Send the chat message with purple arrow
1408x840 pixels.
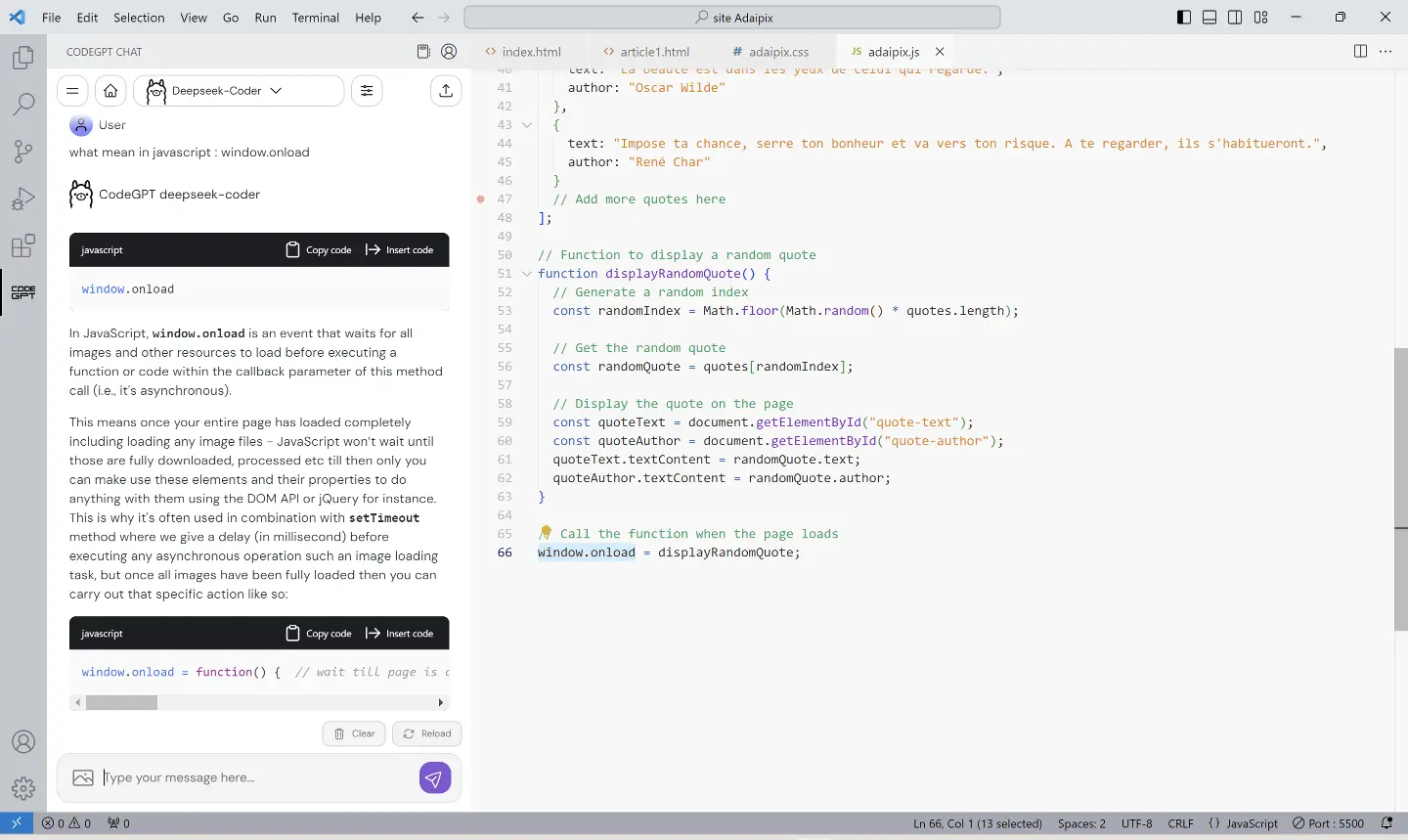point(435,778)
